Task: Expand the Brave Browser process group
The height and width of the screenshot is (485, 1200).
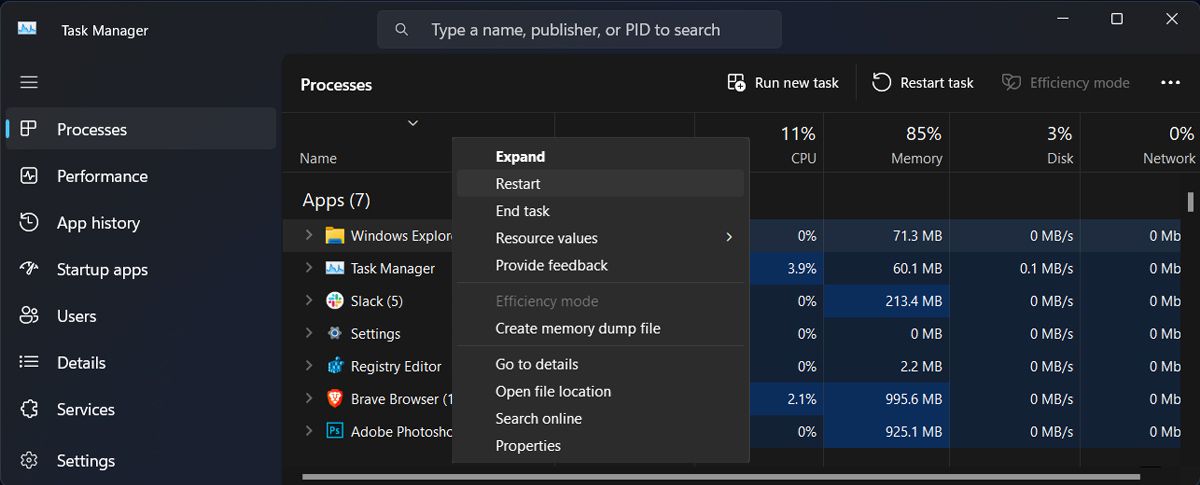Action: coord(309,399)
